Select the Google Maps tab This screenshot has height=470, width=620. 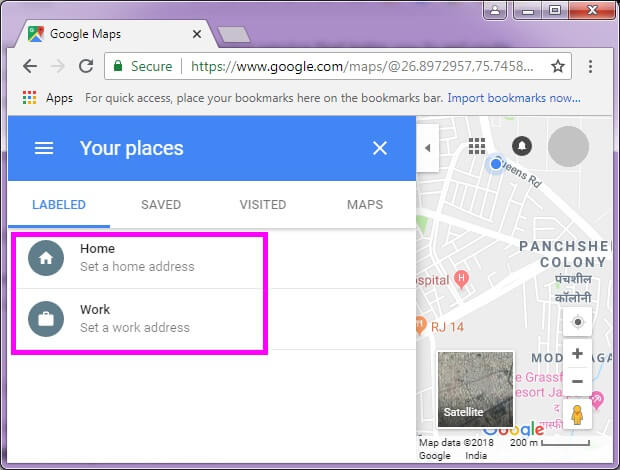pyautogui.click(x=115, y=34)
